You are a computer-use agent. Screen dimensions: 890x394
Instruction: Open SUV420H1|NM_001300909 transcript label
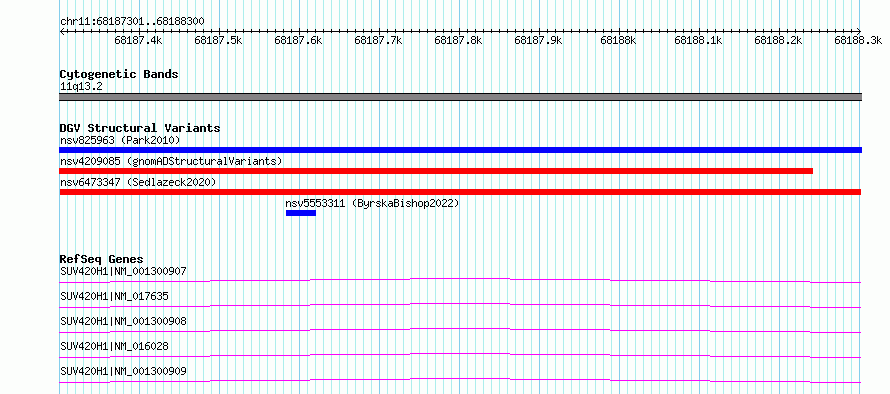coord(123,372)
